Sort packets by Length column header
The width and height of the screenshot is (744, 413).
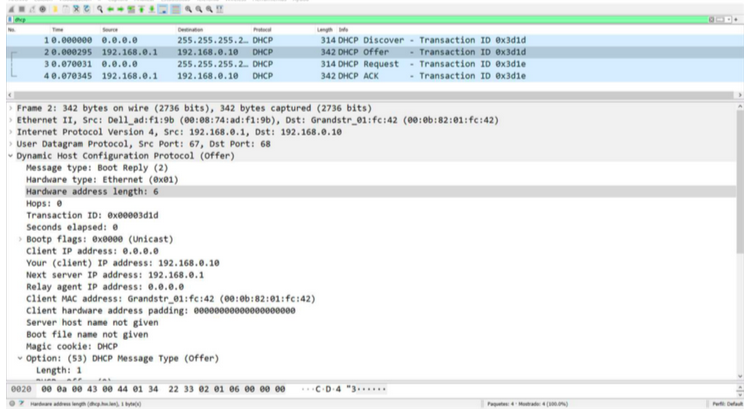coord(325,29)
